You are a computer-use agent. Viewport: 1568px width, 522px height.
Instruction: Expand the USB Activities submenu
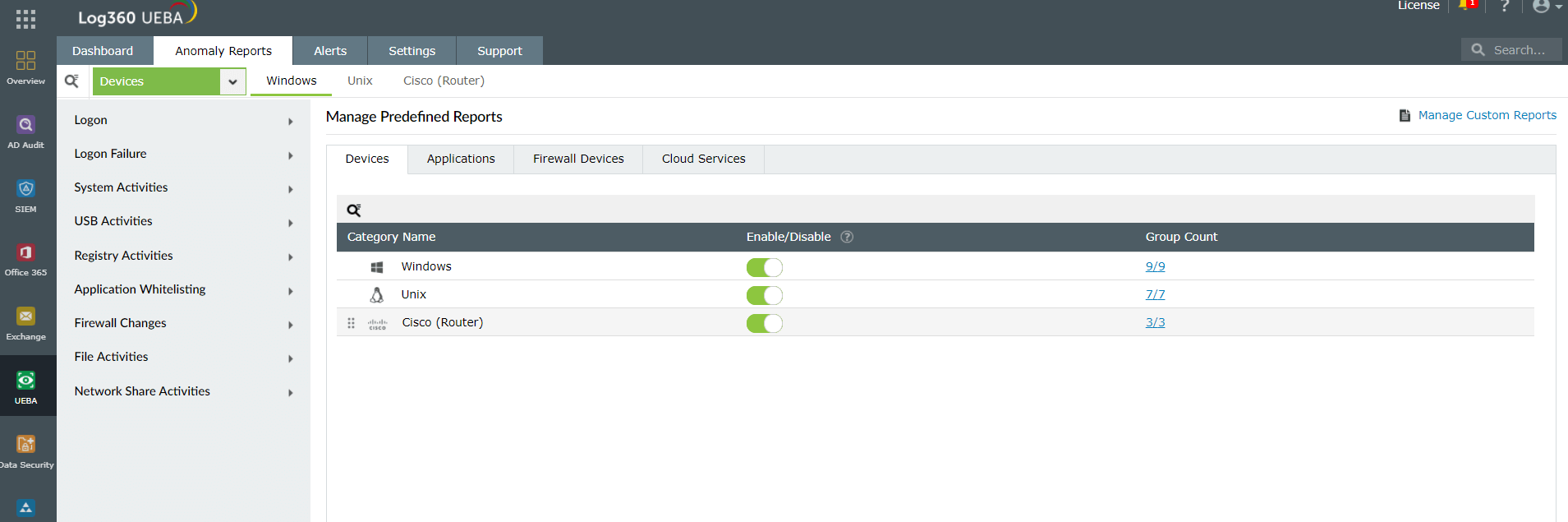[x=182, y=222]
